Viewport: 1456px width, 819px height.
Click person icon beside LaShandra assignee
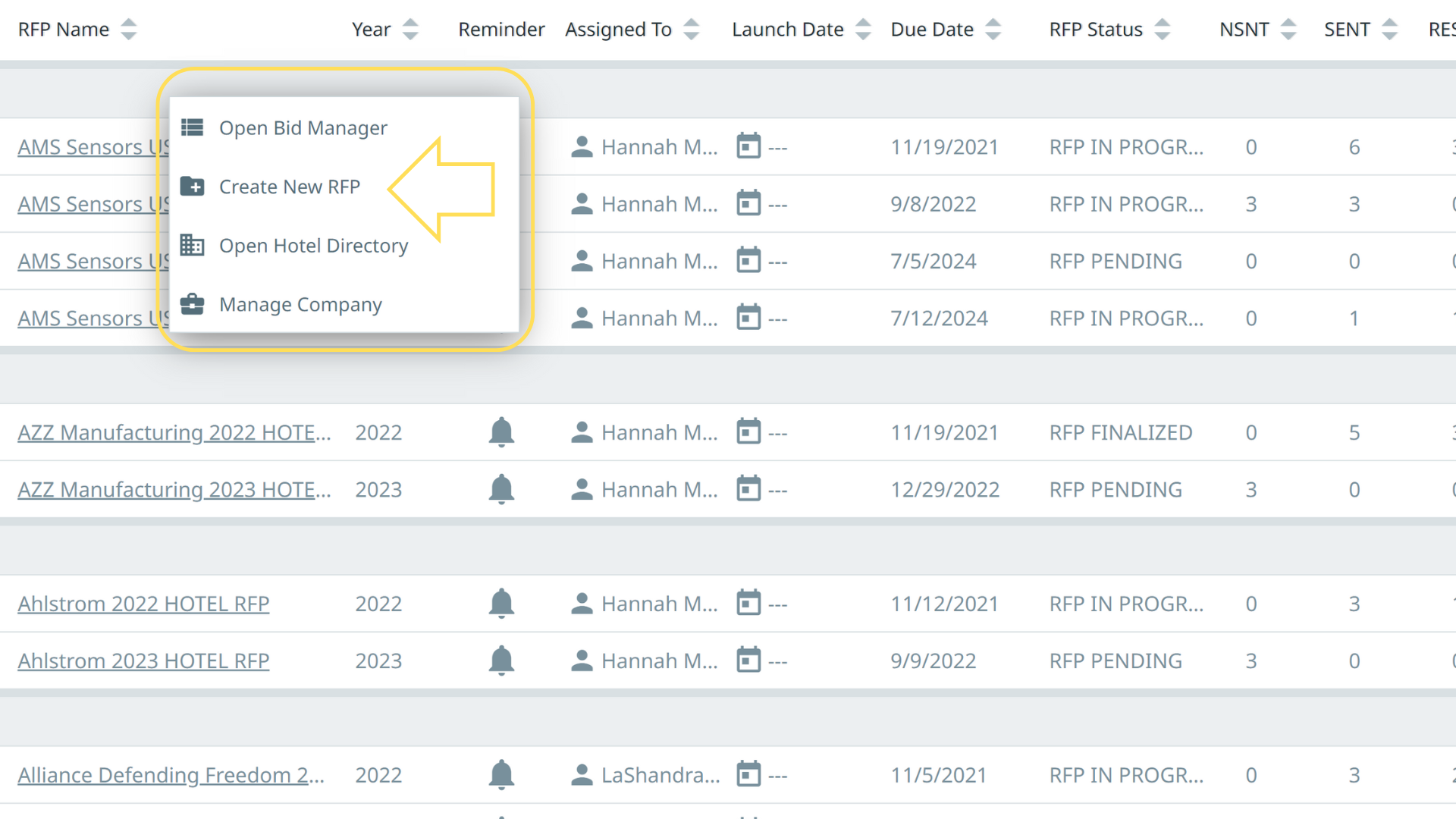pos(582,775)
